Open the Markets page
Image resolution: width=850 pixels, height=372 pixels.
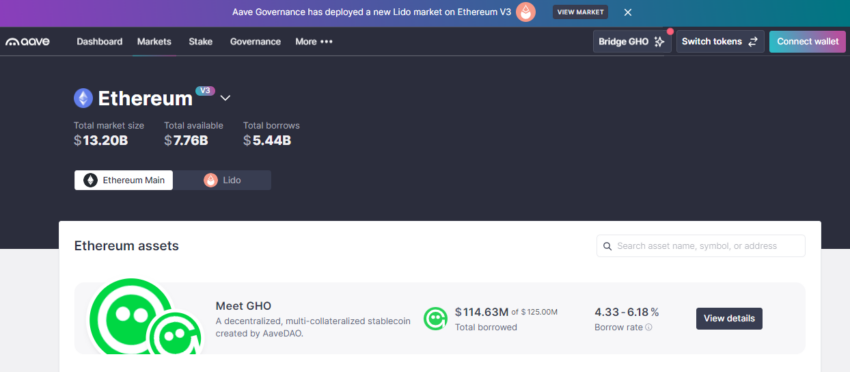154,42
